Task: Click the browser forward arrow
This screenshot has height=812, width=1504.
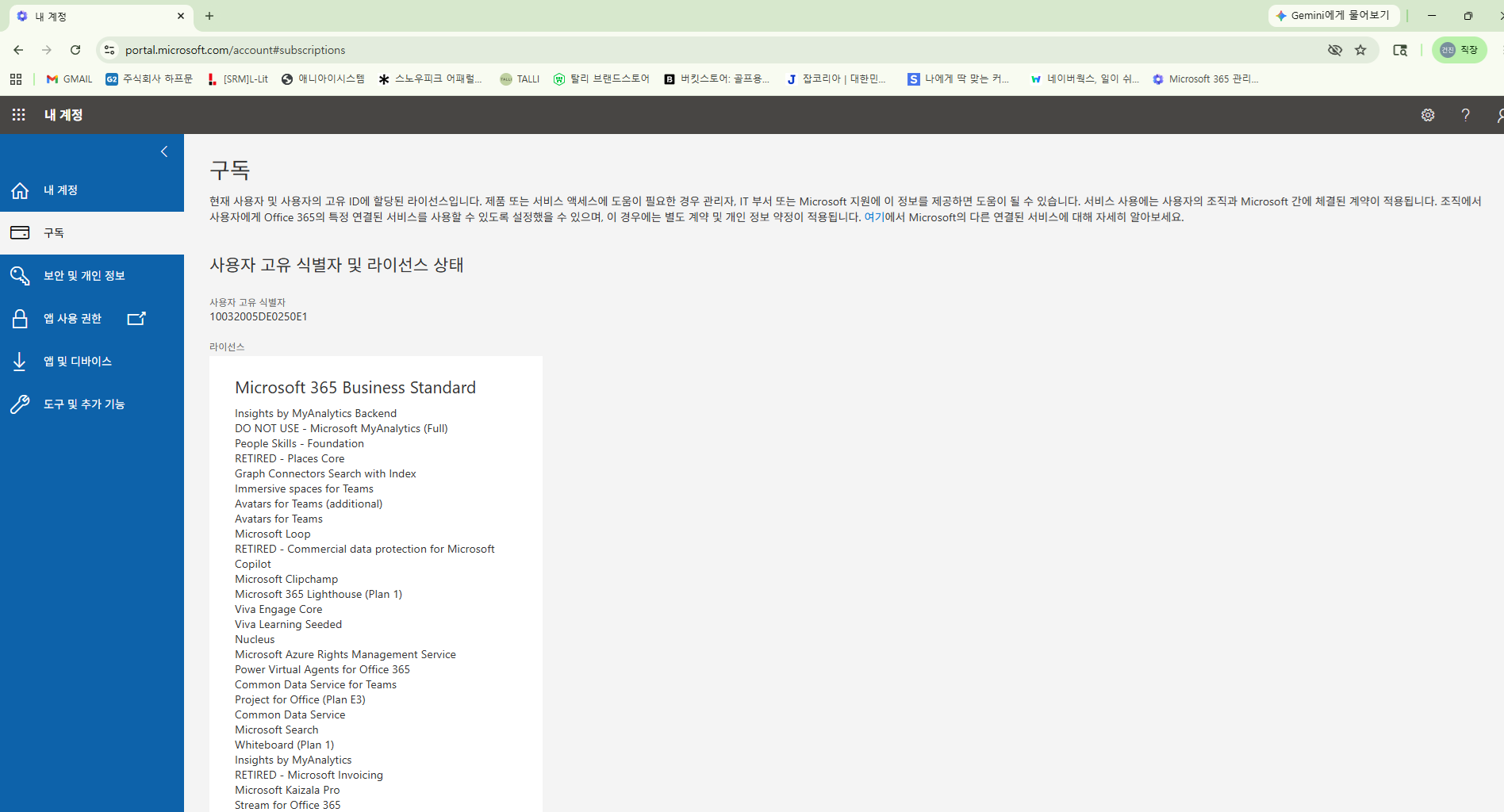Action: click(x=47, y=50)
